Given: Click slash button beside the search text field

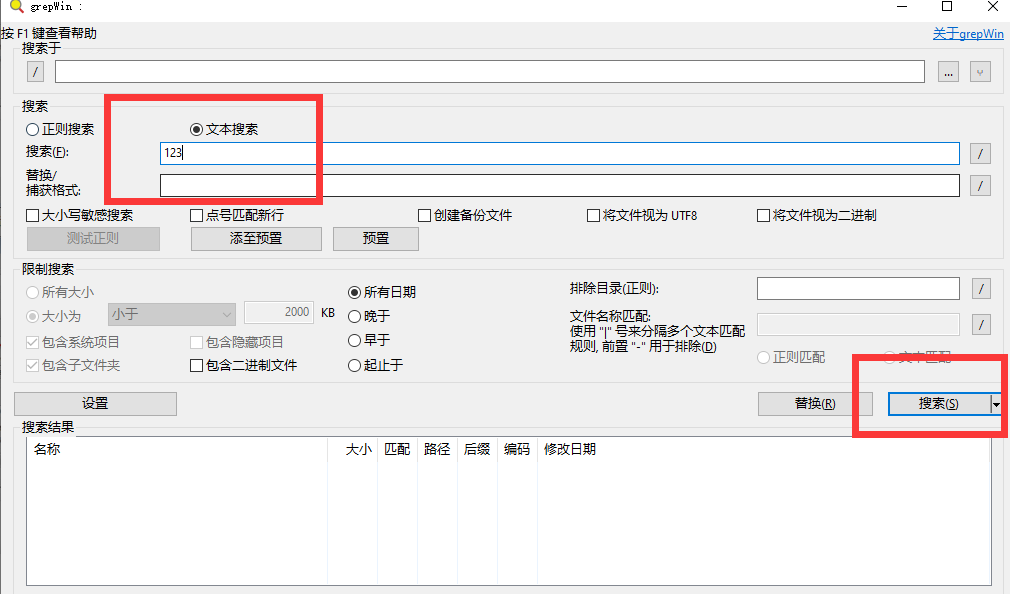Looking at the screenshot, I should [x=982, y=153].
